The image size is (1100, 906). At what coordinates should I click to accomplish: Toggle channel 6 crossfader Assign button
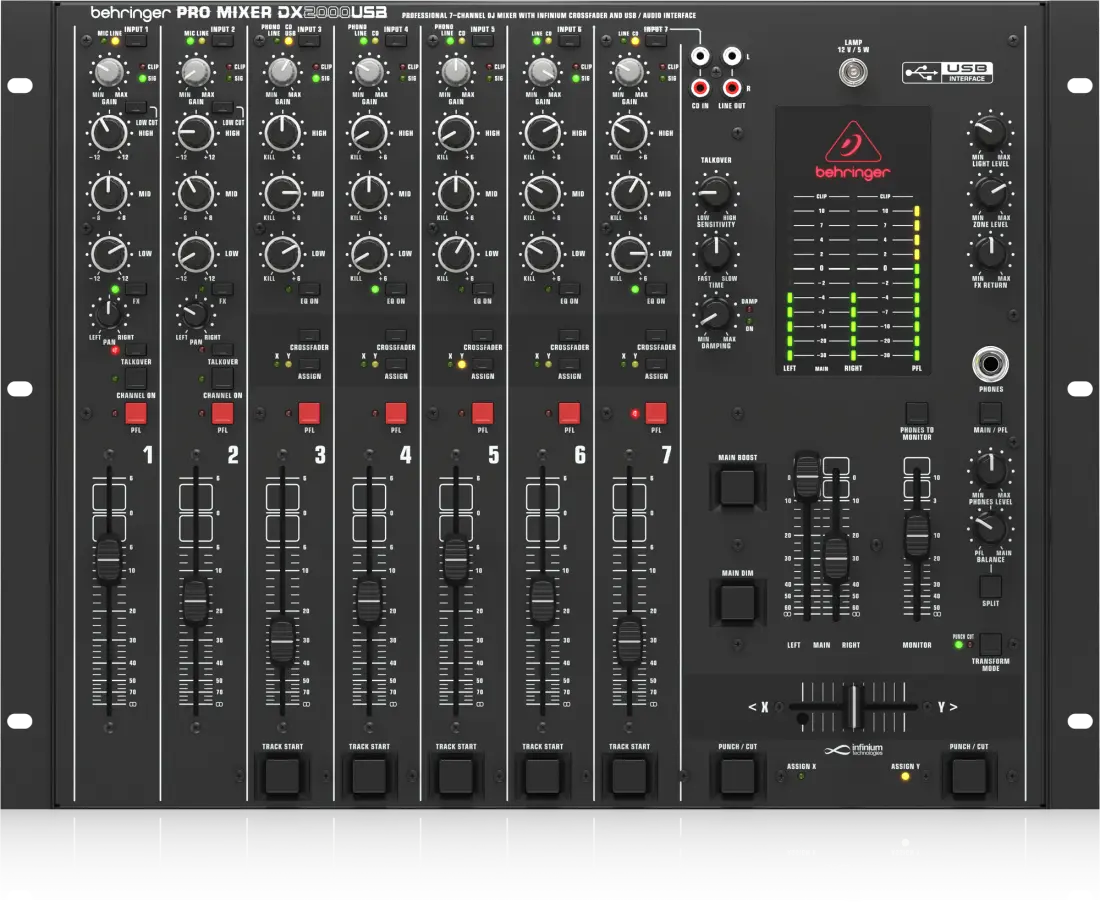(x=569, y=364)
